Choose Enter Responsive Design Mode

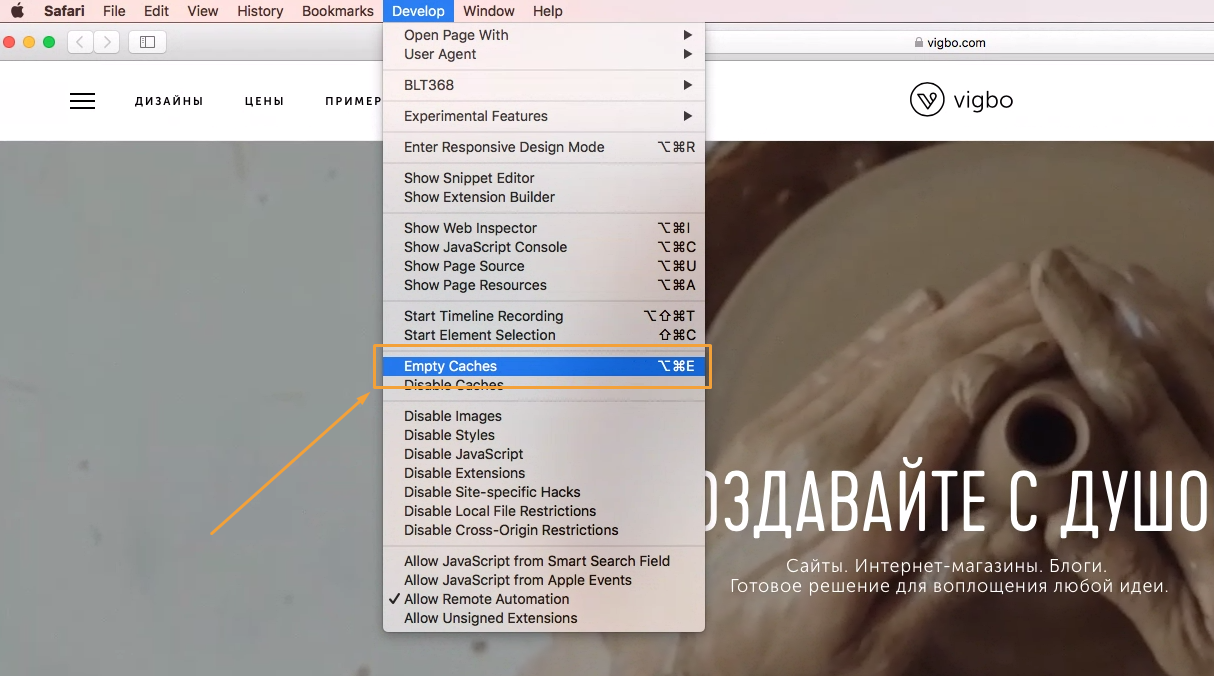point(544,147)
